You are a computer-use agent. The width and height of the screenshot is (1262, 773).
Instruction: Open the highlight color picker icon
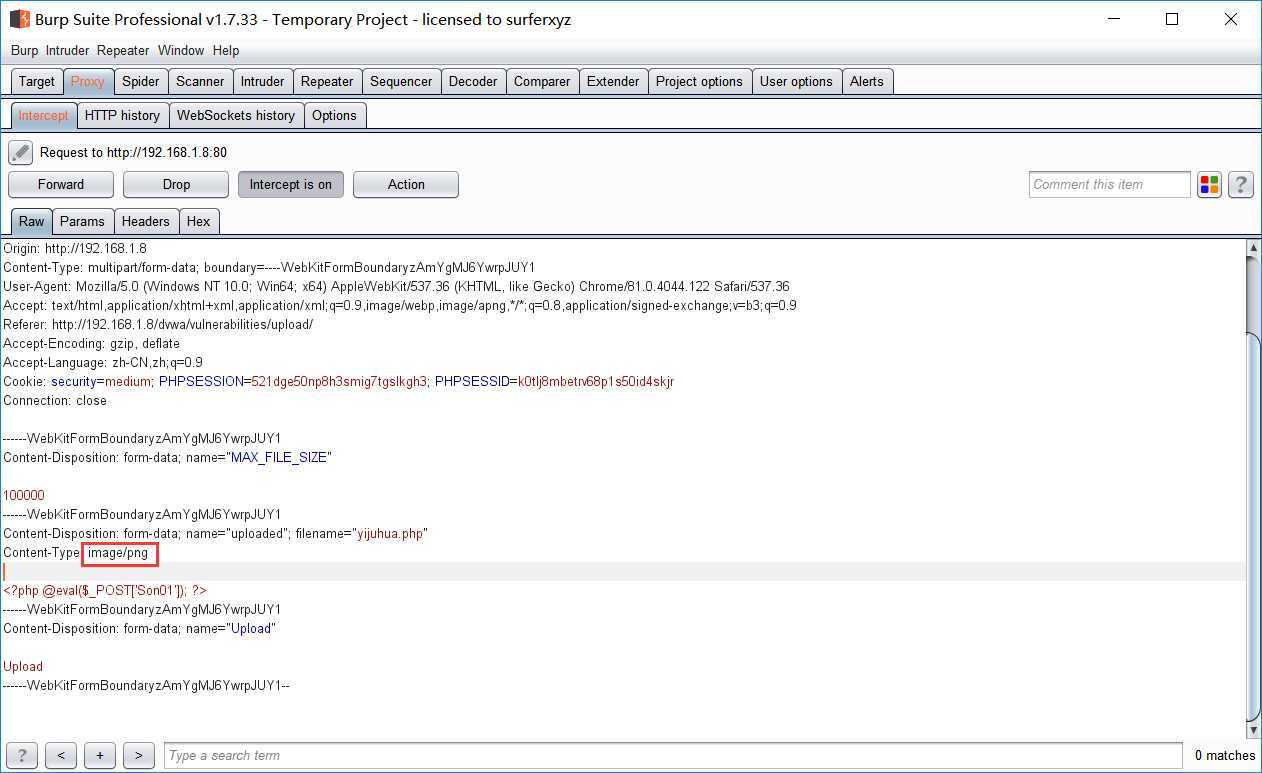tap(1210, 184)
